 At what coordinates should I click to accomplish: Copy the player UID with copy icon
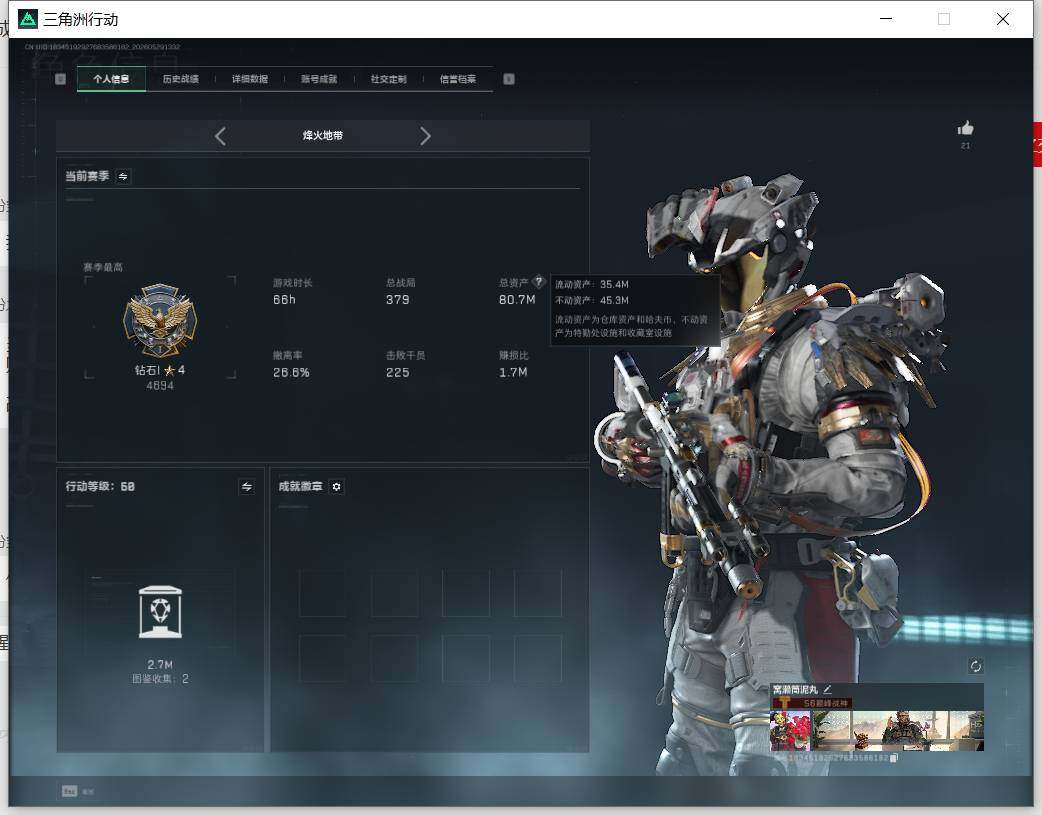(894, 758)
